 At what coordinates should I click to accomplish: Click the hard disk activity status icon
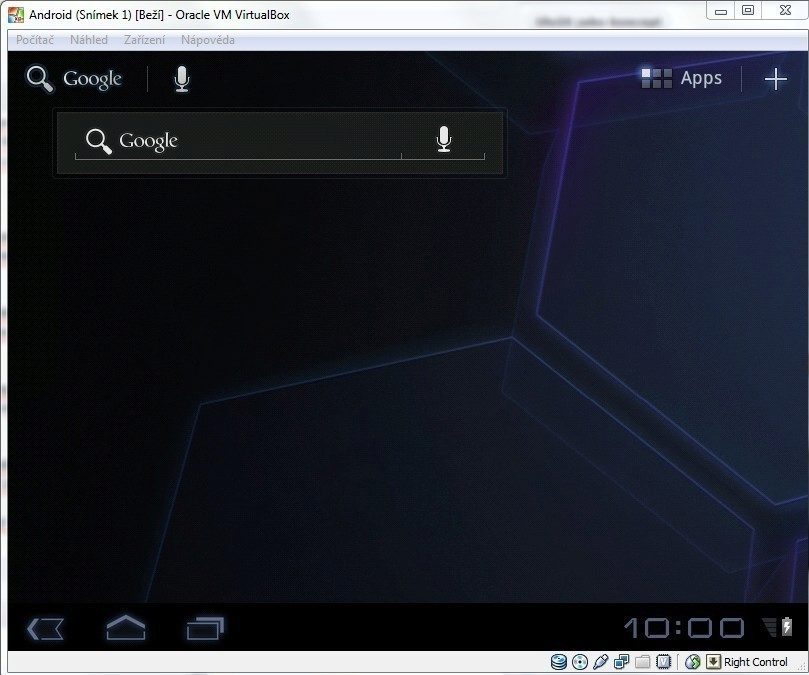[558, 662]
